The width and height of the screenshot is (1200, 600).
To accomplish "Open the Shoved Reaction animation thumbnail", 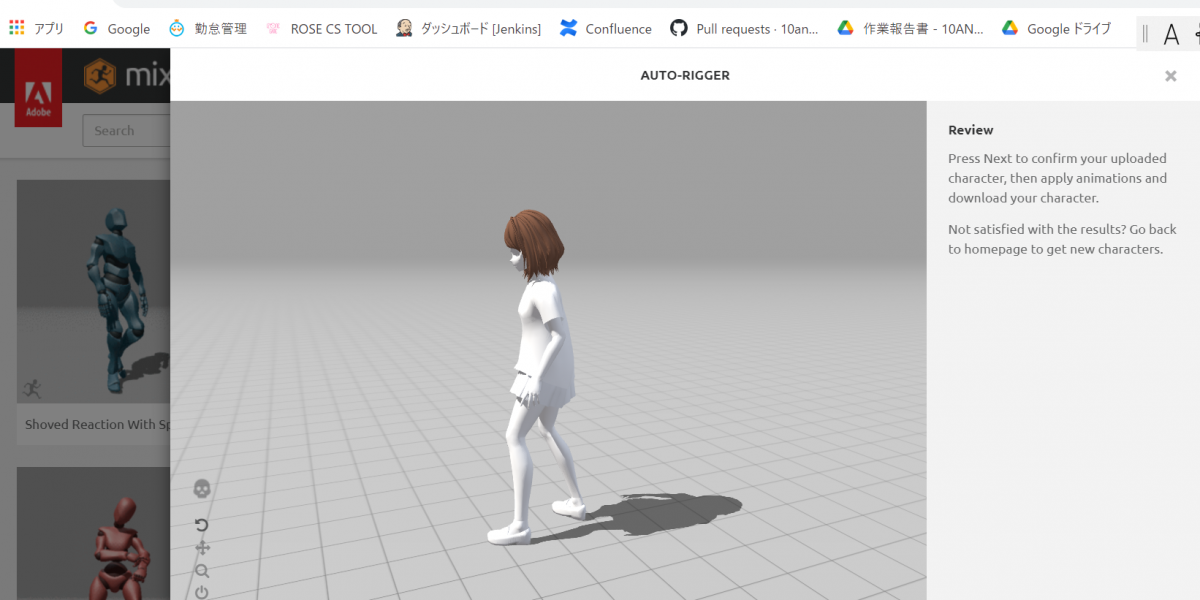I will (x=93, y=292).
